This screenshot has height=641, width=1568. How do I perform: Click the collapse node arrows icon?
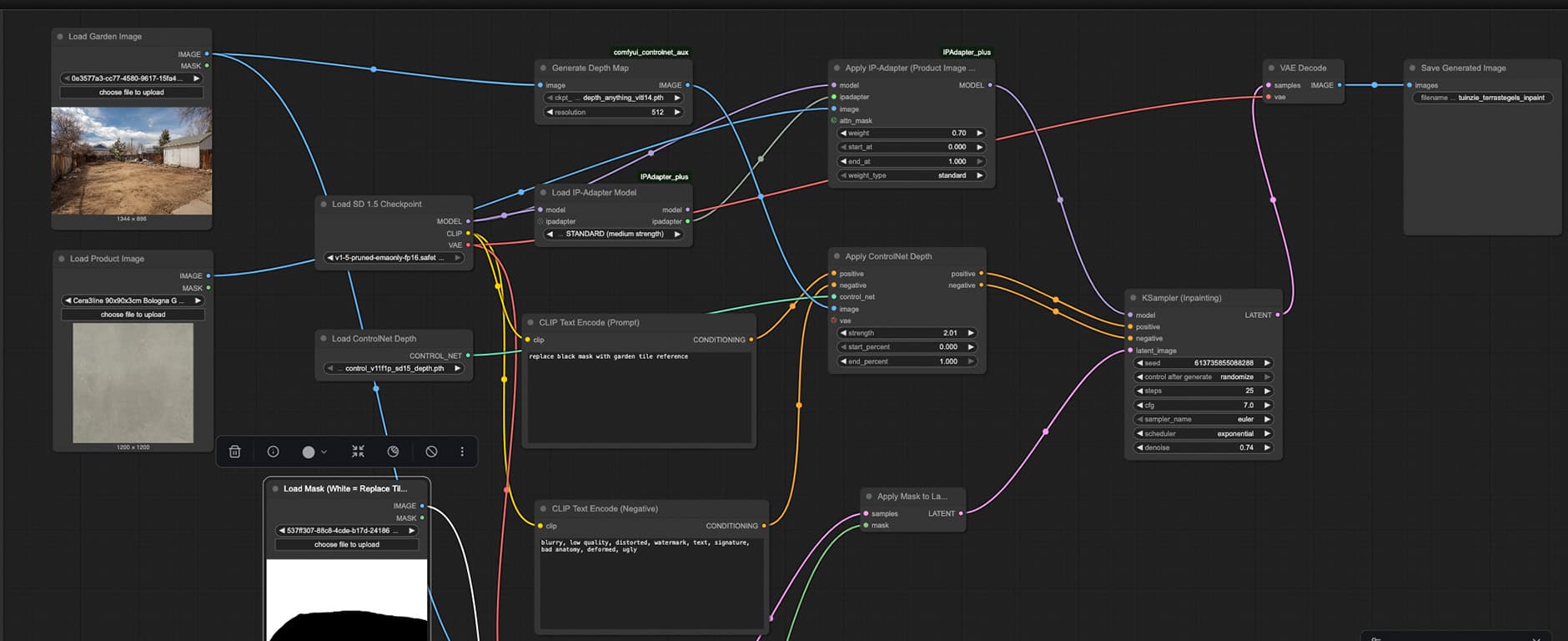[358, 452]
